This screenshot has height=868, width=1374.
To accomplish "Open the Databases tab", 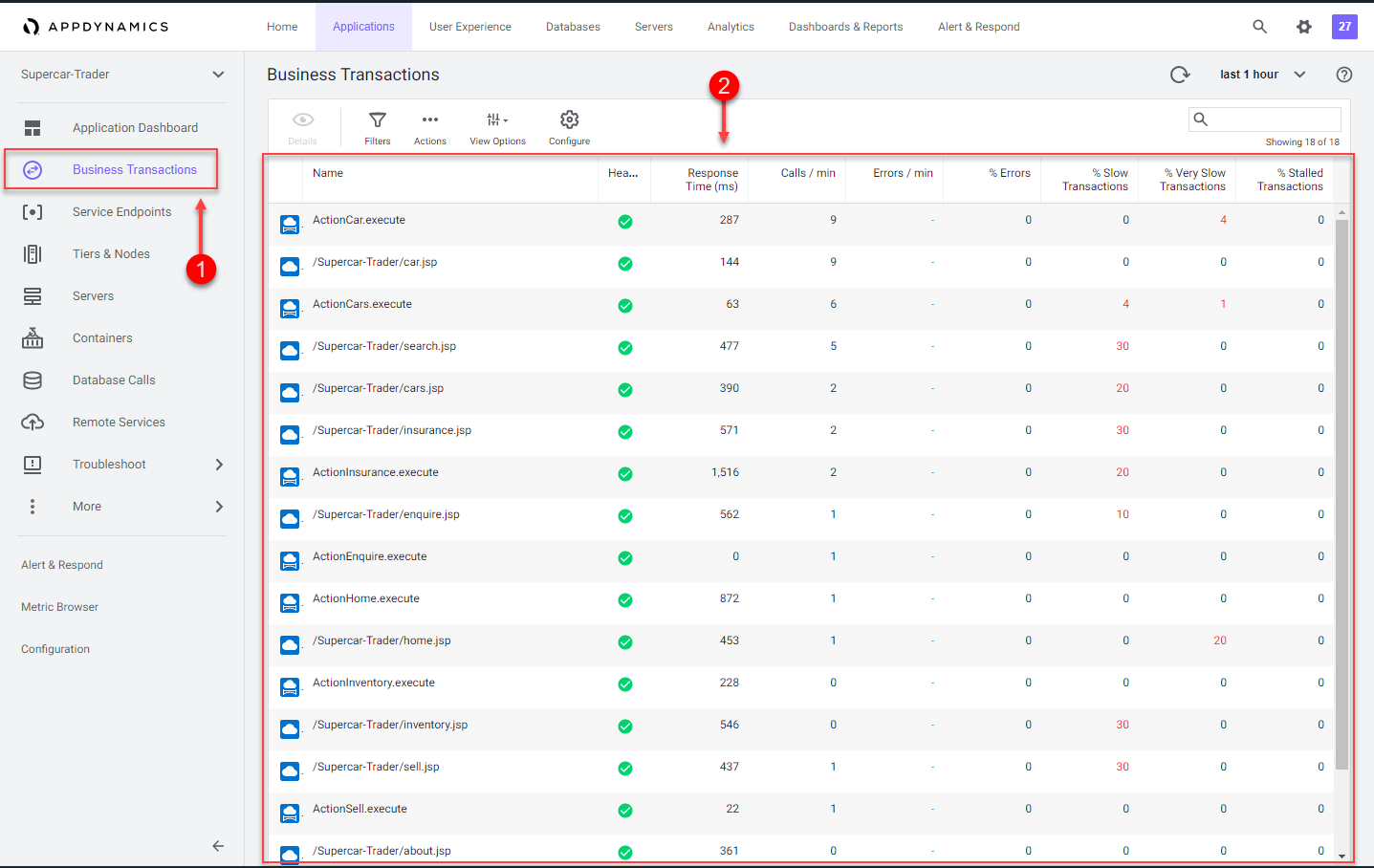I will pos(573,27).
